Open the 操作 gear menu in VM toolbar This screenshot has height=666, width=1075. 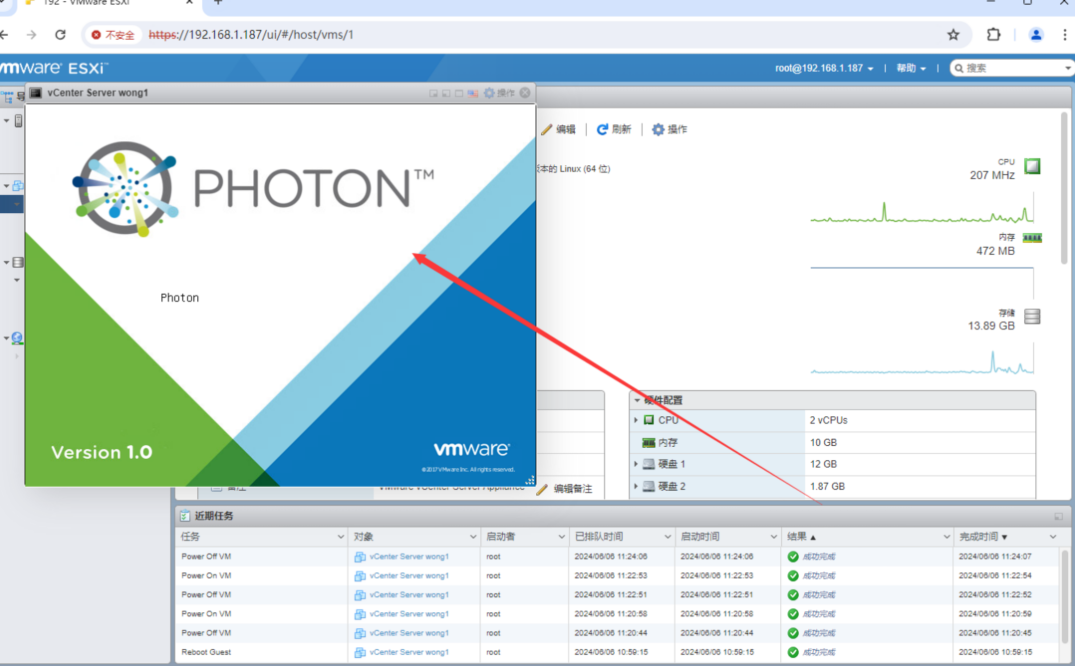pos(669,129)
